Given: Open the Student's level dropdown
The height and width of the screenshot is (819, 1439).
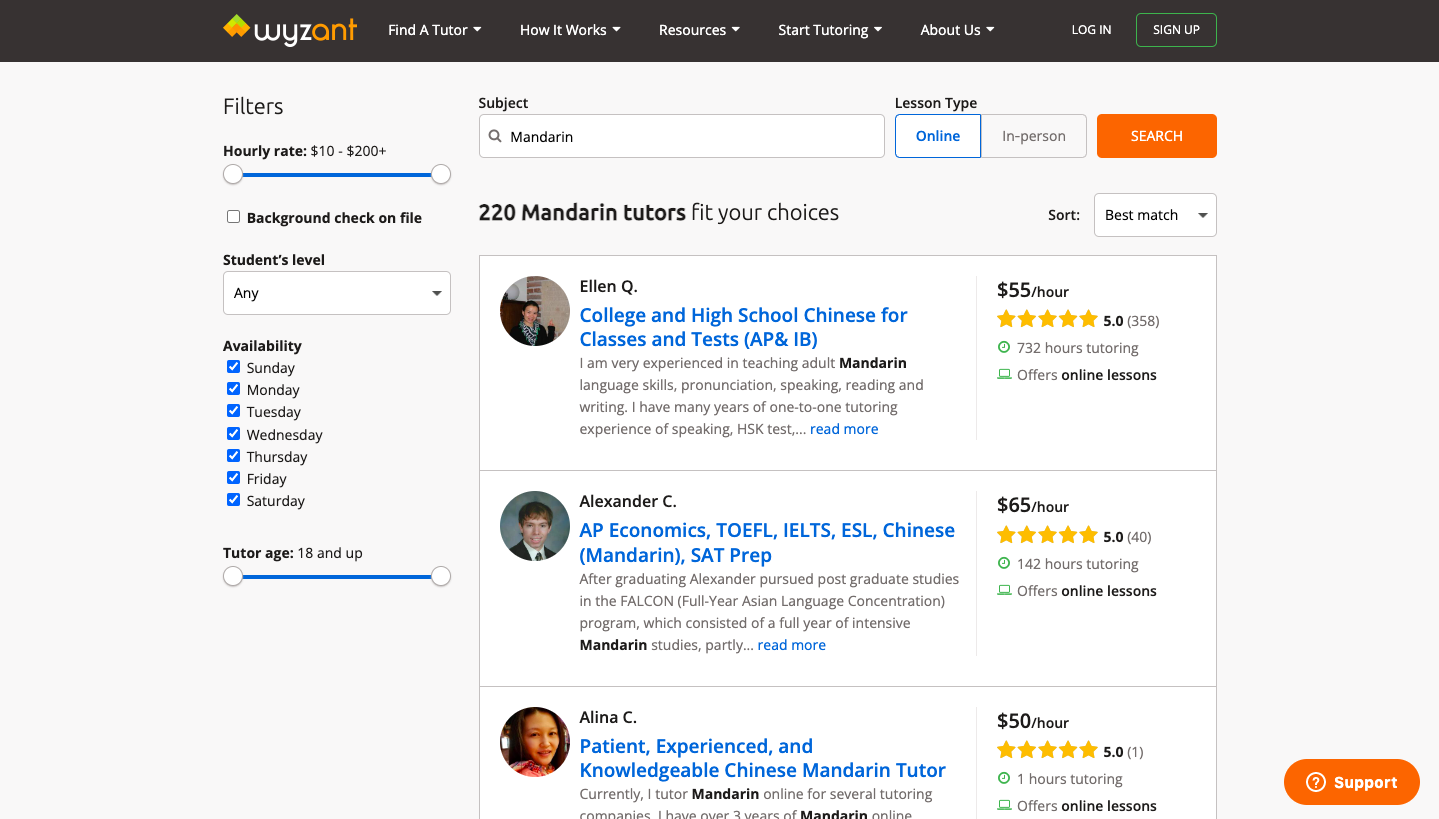Looking at the screenshot, I should tap(336, 293).
